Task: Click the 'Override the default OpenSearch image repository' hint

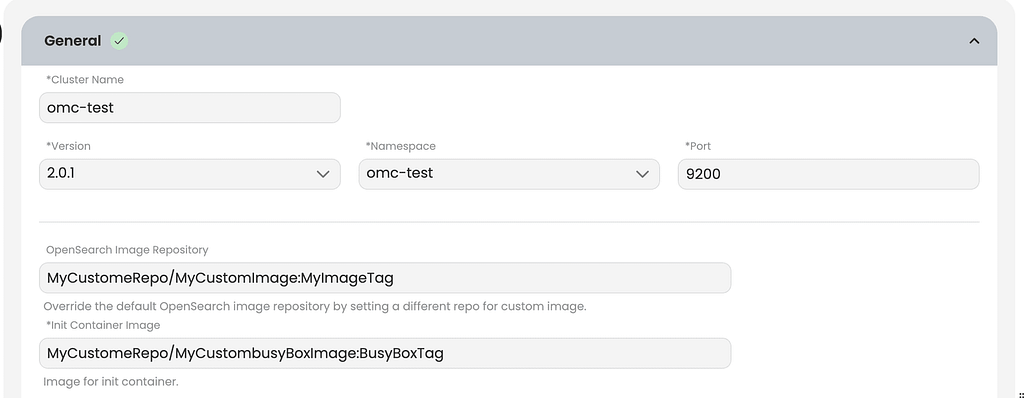Action: [315, 306]
